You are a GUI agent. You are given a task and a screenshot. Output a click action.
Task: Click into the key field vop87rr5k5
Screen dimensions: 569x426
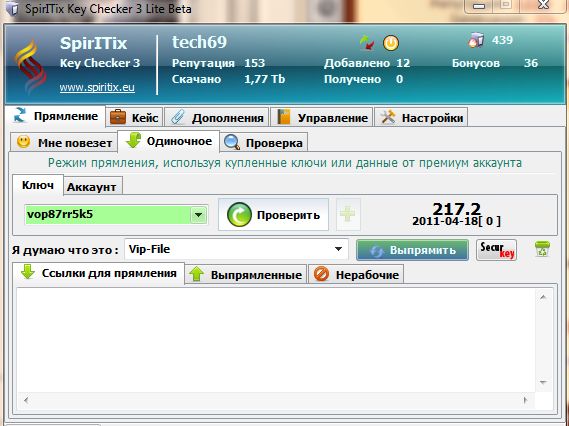tap(107, 214)
